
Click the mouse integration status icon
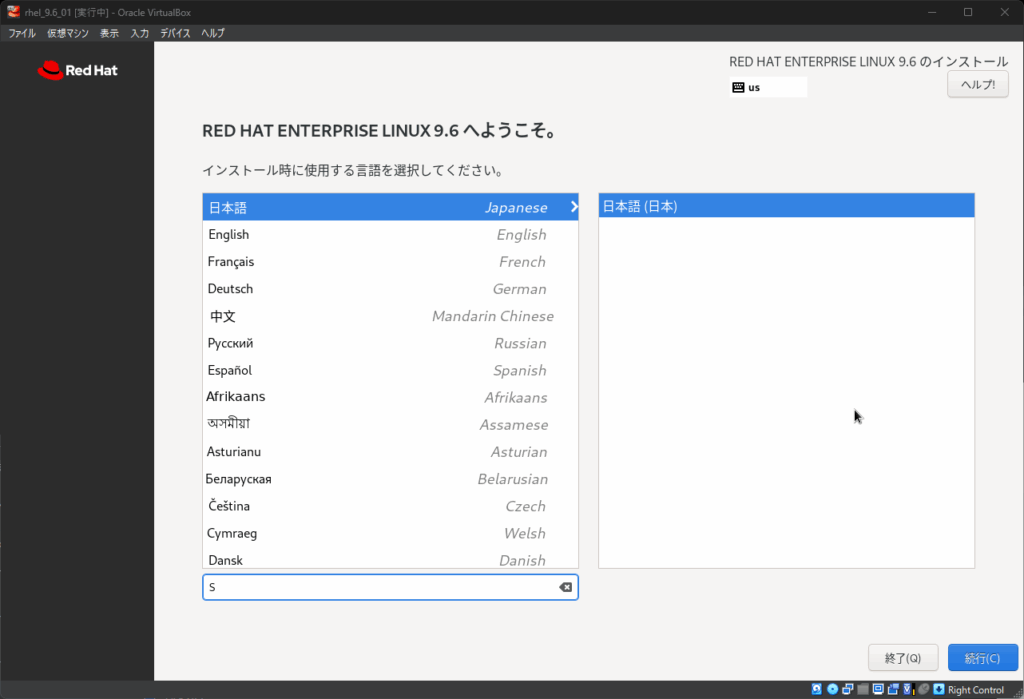tap(923, 689)
